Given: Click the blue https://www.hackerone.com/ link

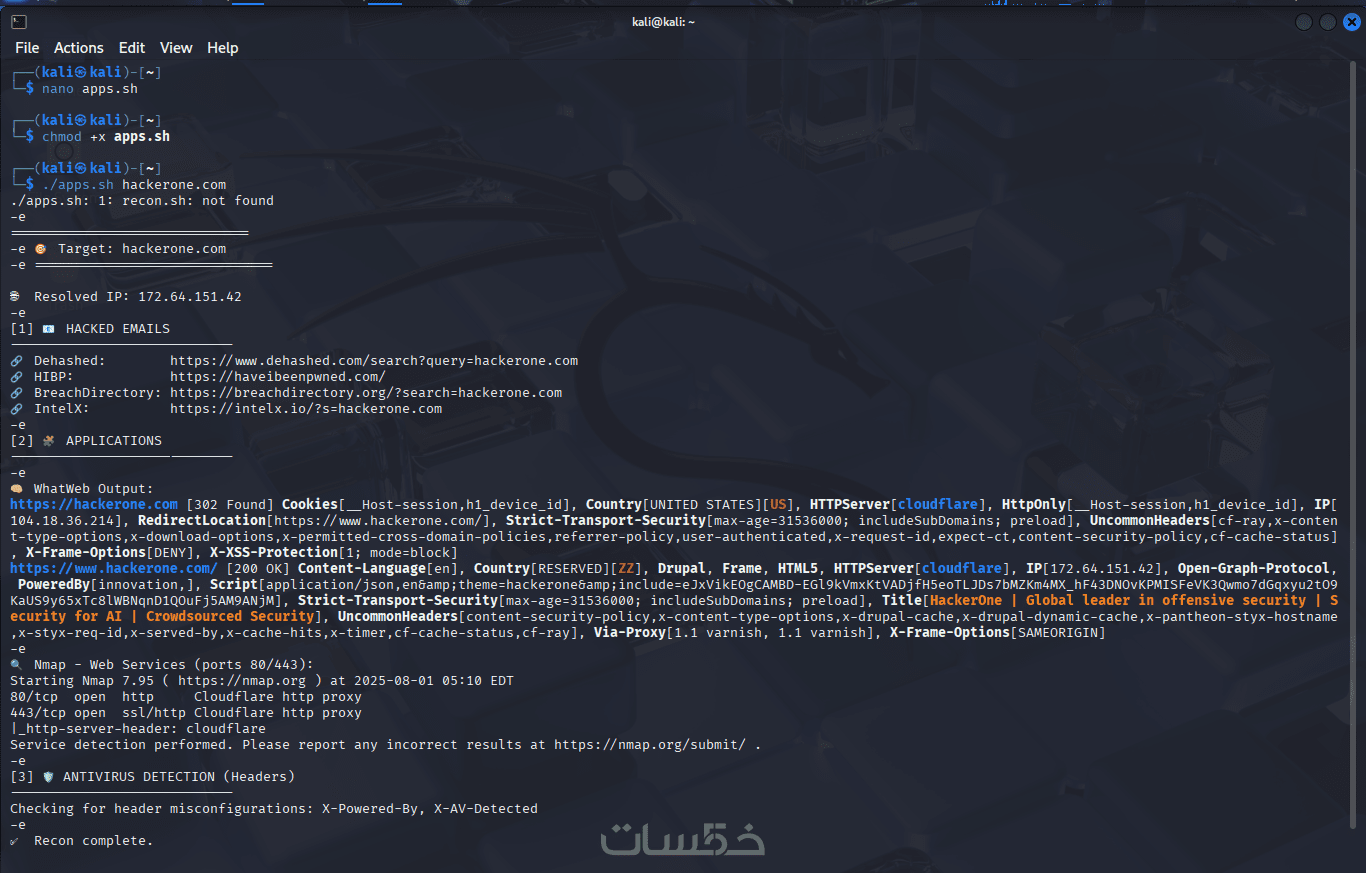Looking at the screenshot, I should tap(114, 569).
